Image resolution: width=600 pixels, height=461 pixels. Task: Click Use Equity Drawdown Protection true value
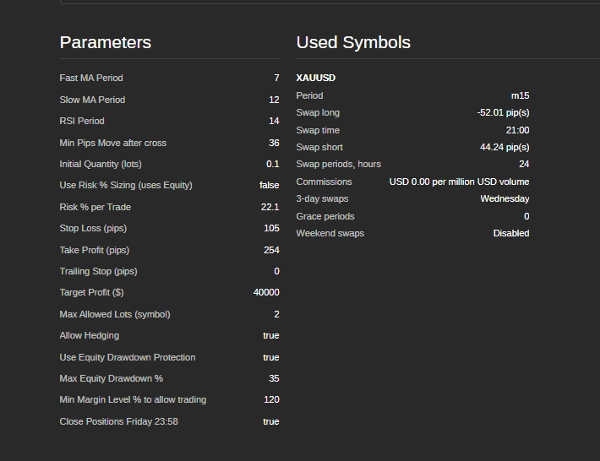pos(271,357)
